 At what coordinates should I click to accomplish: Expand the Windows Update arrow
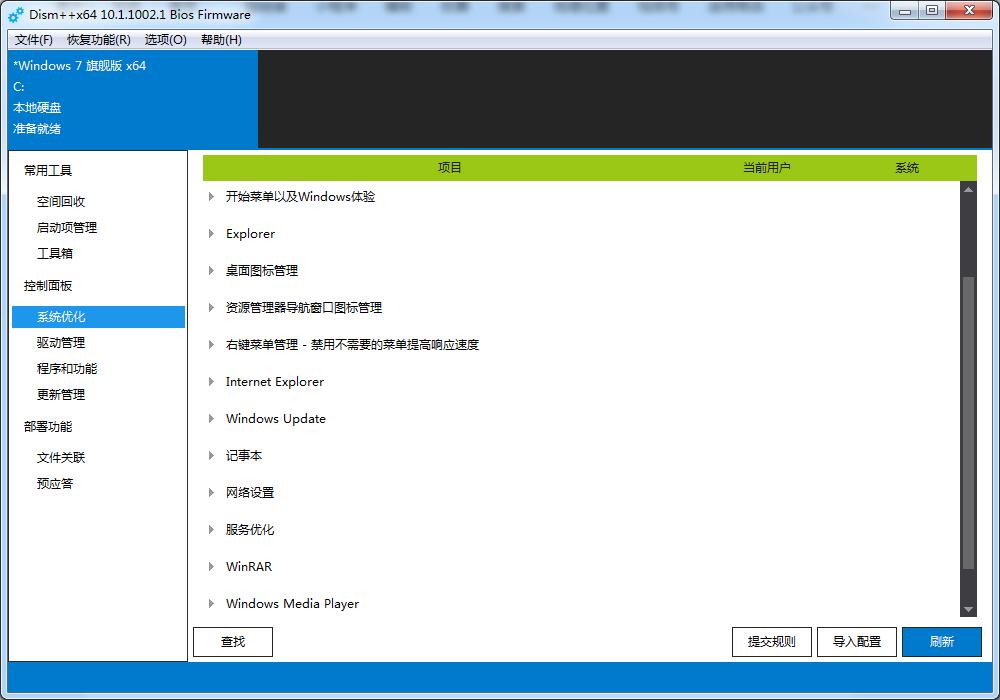(211, 418)
